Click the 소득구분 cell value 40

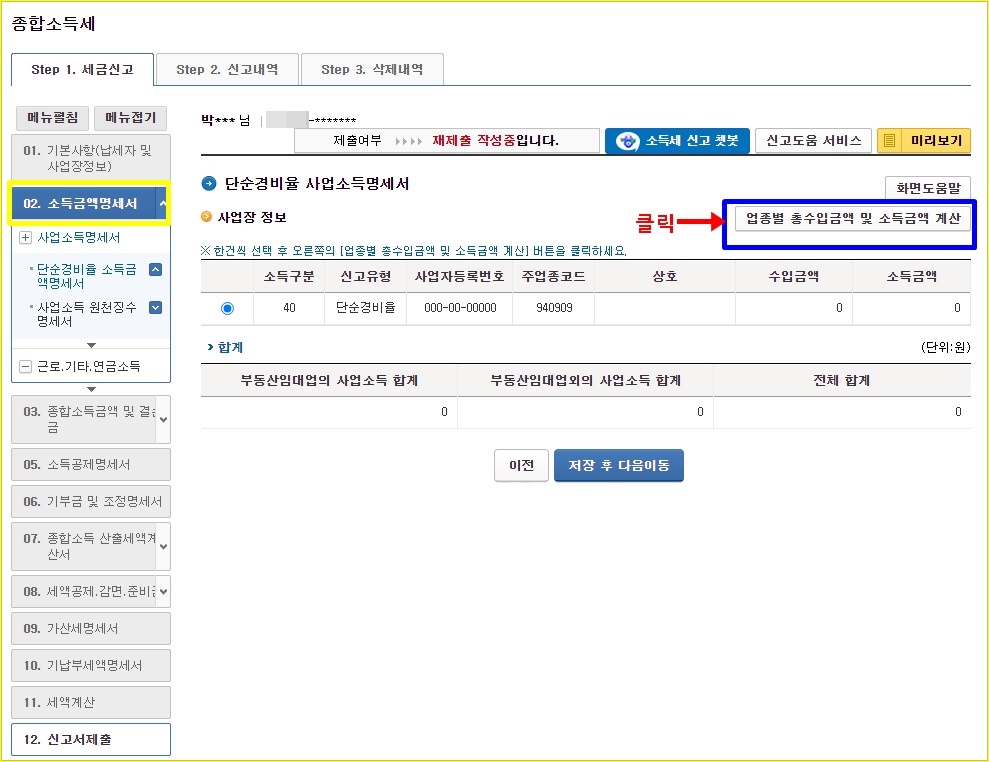pyautogui.click(x=289, y=308)
